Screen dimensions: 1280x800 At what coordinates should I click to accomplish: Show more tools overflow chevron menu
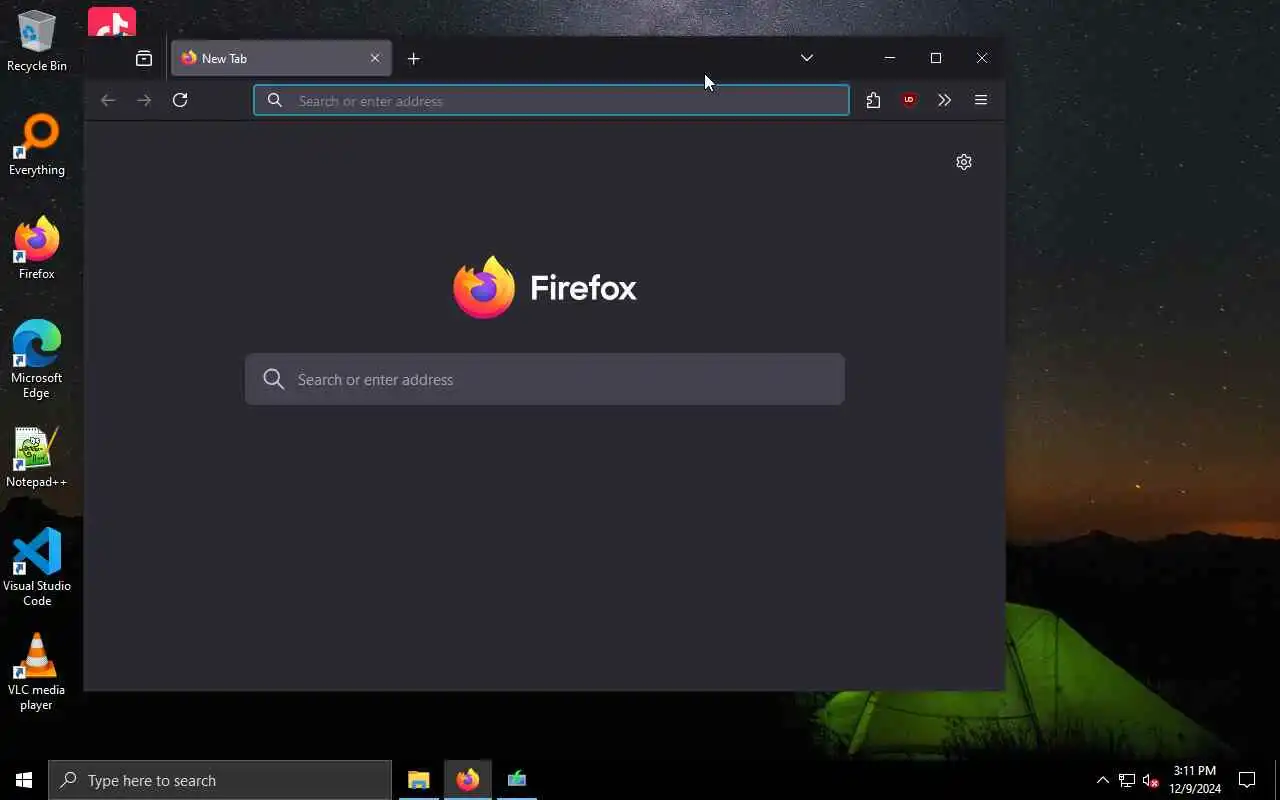click(x=944, y=100)
